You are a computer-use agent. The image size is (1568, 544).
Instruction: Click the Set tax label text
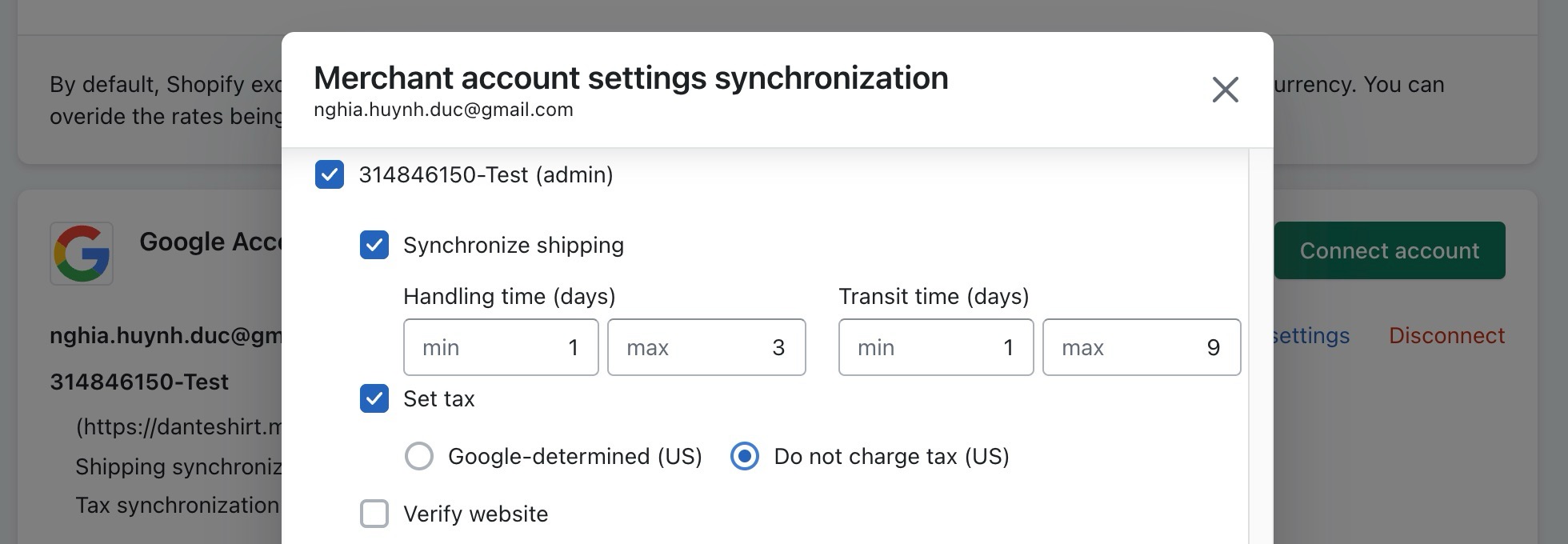pyautogui.click(x=439, y=398)
